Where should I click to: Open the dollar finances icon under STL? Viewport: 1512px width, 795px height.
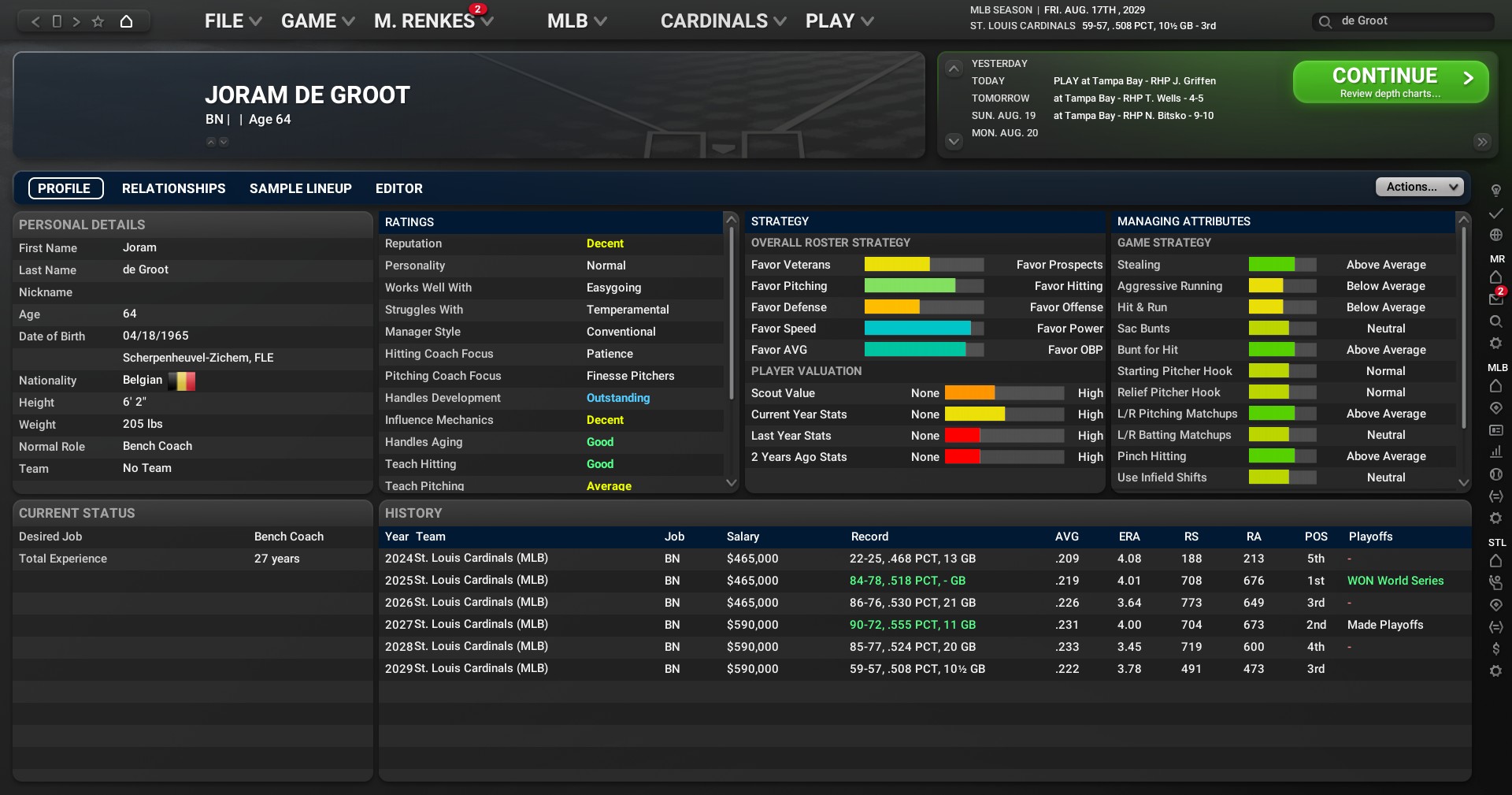tap(1496, 649)
